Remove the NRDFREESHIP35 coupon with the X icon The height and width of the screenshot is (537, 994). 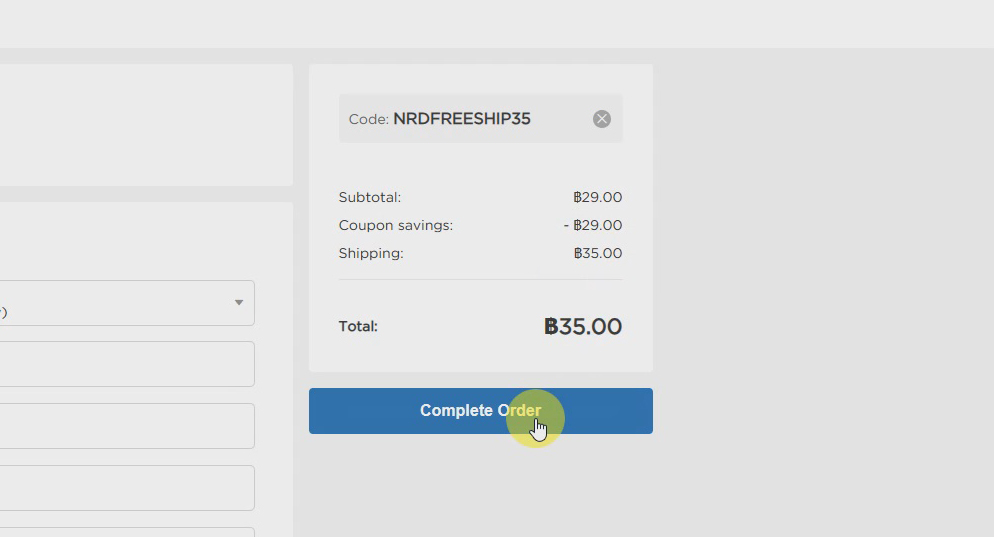[602, 119]
